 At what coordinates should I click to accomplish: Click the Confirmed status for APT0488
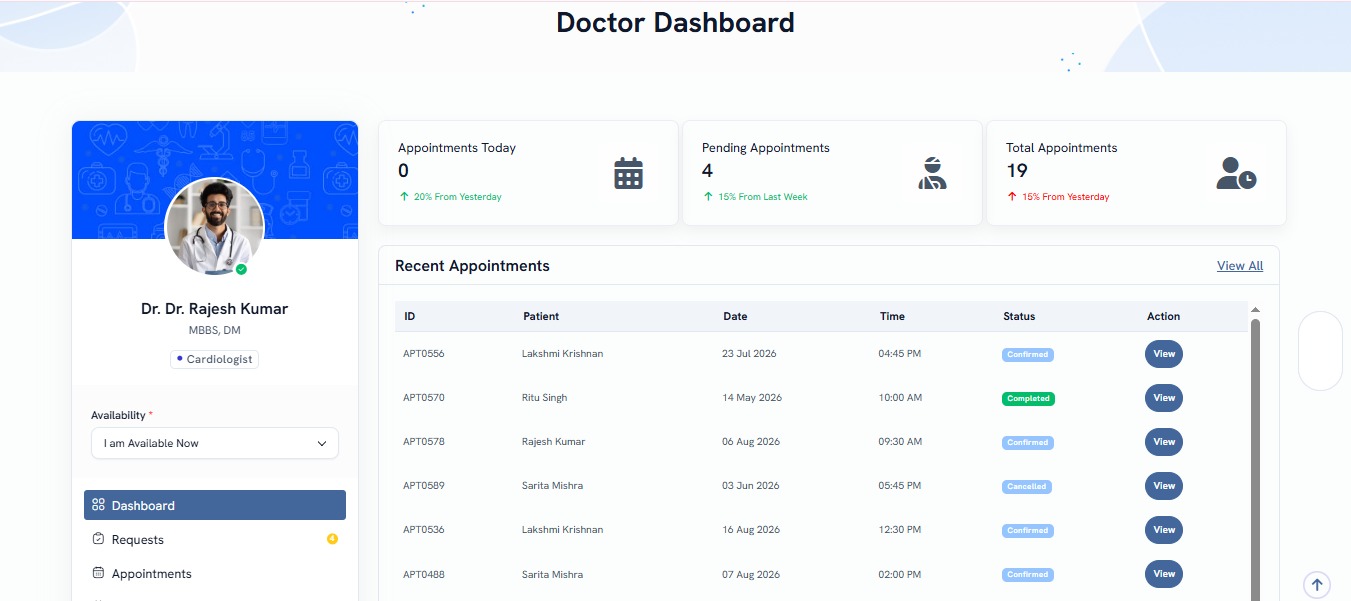point(1028,575)
